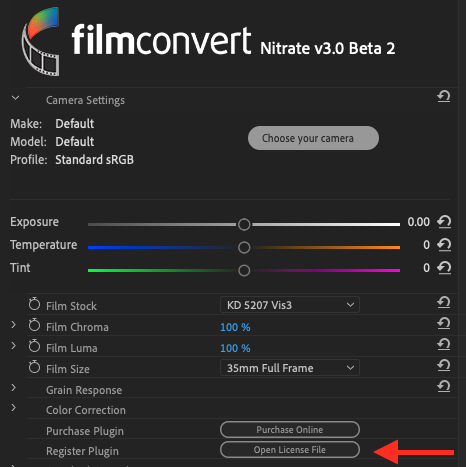Image resolution: width=466 pixels, height=467 pixels.
Task: Reset the Camera Settings section
Action: pyautogui.click(x=444, y=97)
